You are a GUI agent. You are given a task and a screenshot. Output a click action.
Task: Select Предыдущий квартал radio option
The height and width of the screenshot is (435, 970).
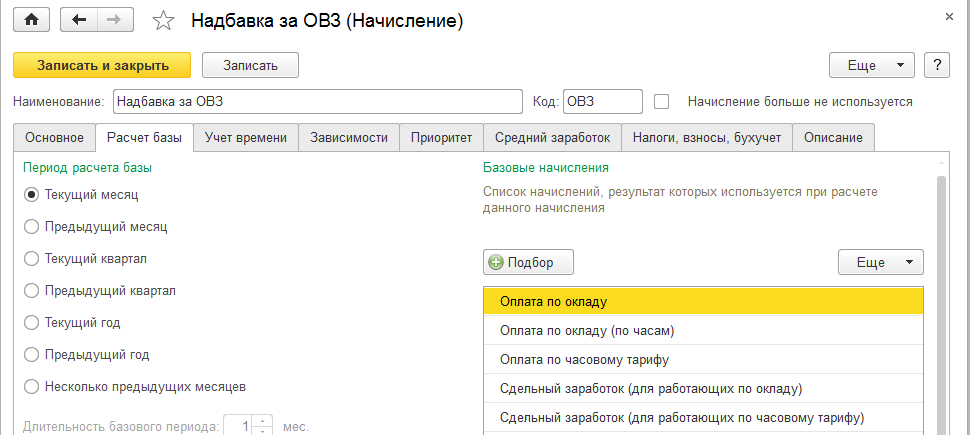[31, 291]
